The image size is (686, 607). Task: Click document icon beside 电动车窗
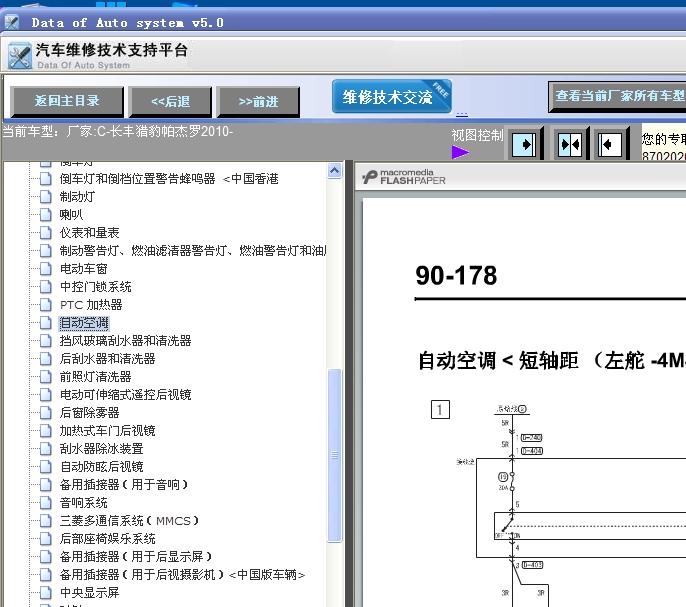tap(46, 268)
